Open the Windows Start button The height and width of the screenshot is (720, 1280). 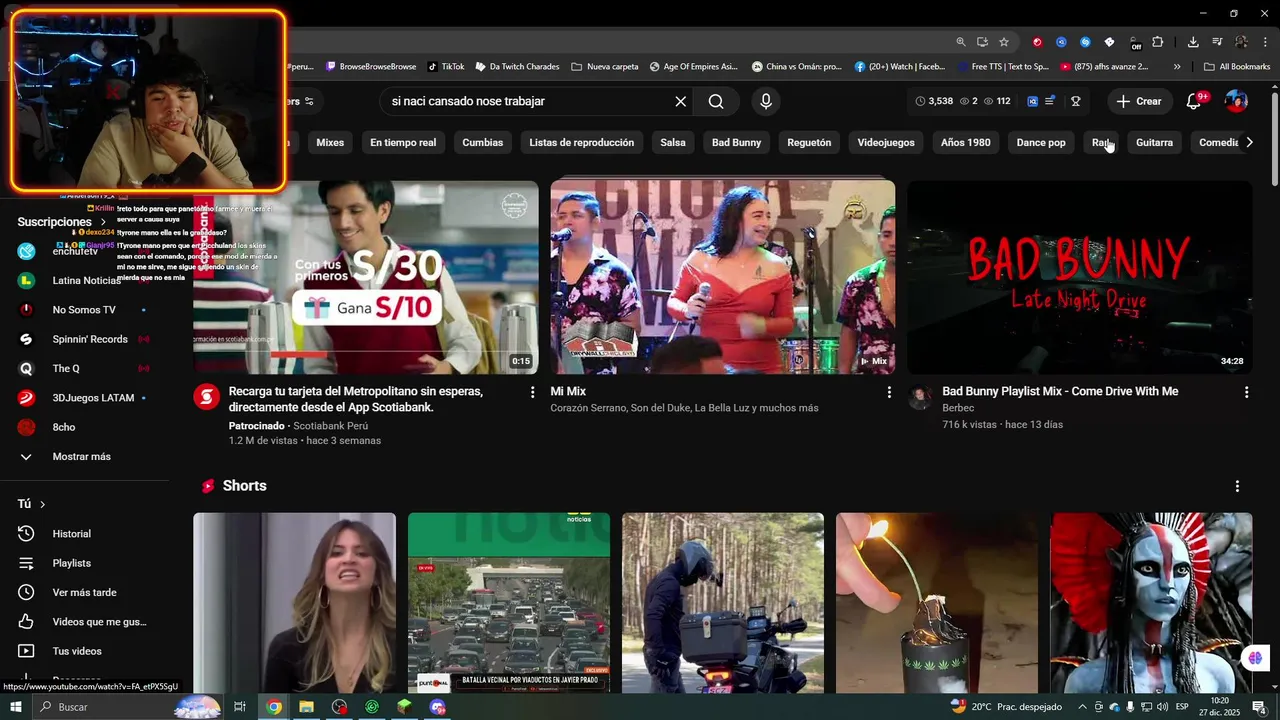15,707
